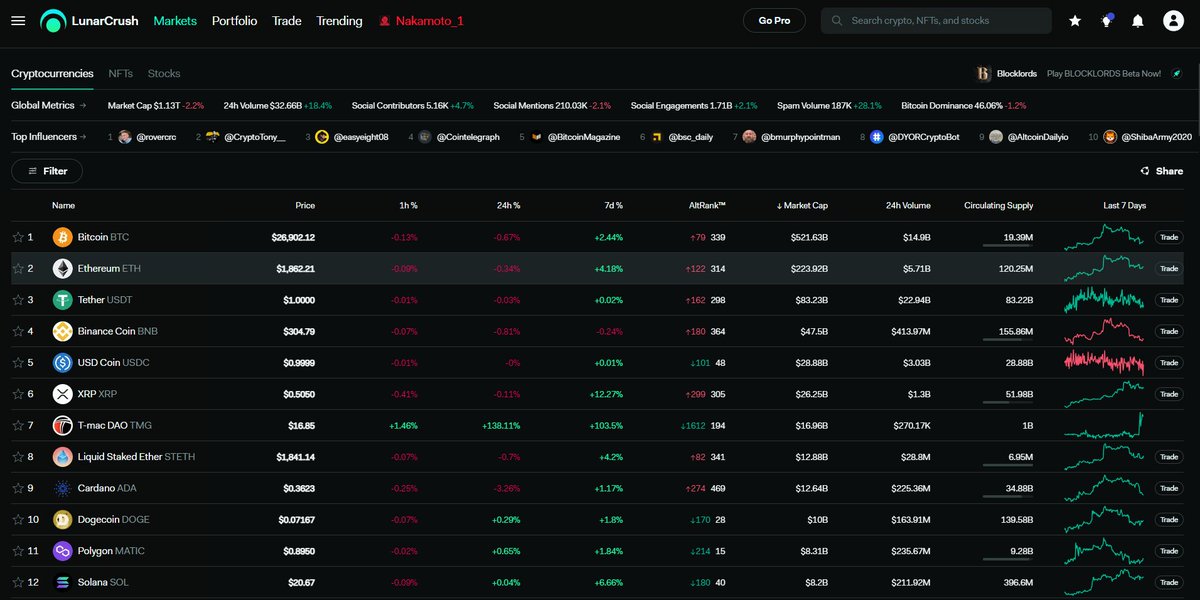The height and width of the screenshot is (600, 1200).
Task: Click the Share button
Action: (1161, 171)
